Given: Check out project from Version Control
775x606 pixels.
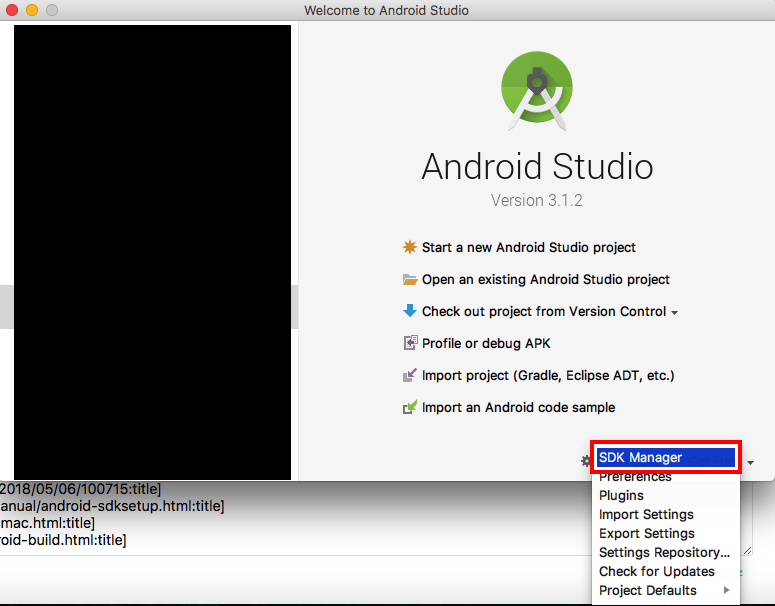Looking at the screenshot, I should [544, 311].
